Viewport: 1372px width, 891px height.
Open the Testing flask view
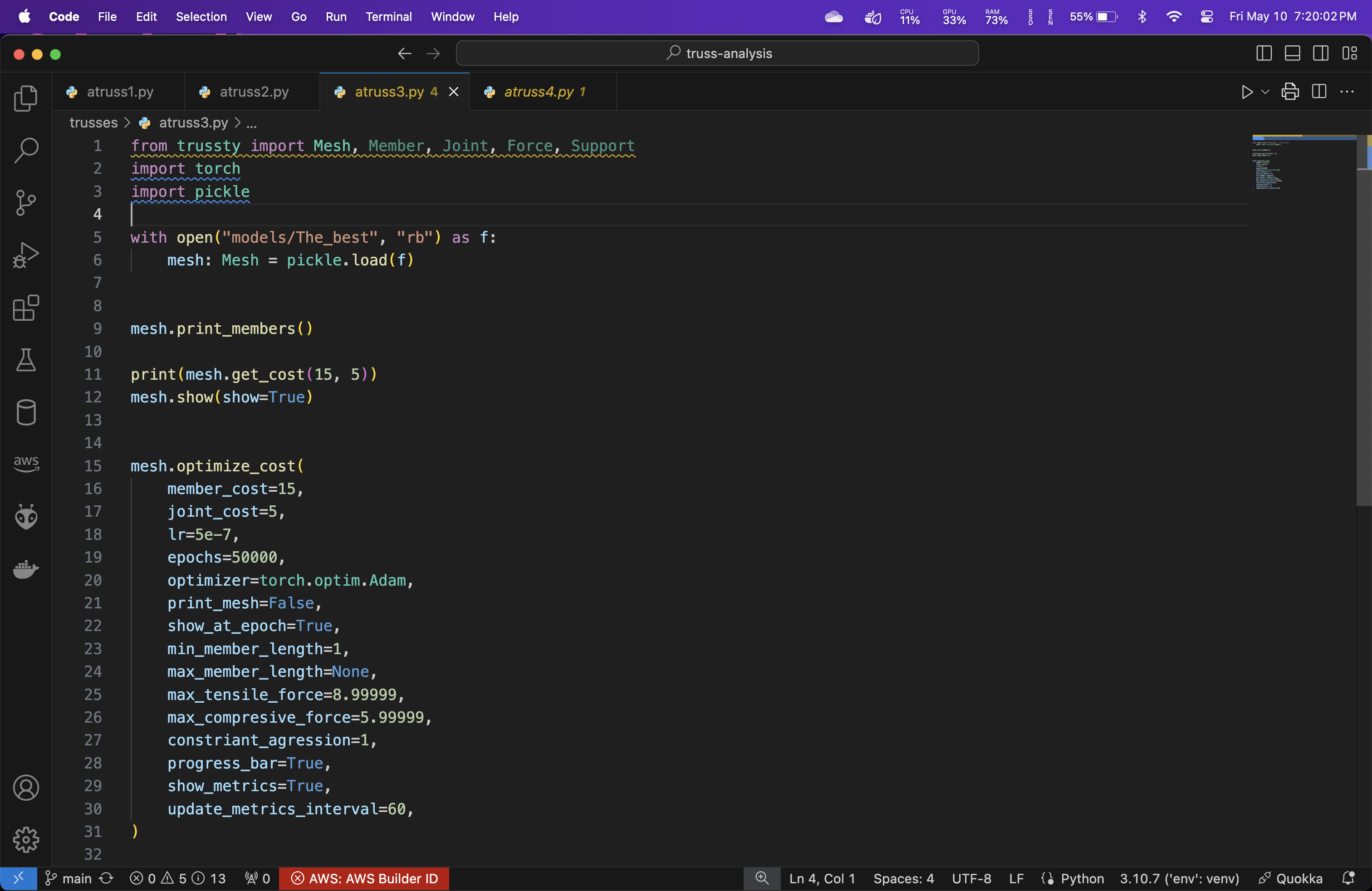[x=26, y=360]
